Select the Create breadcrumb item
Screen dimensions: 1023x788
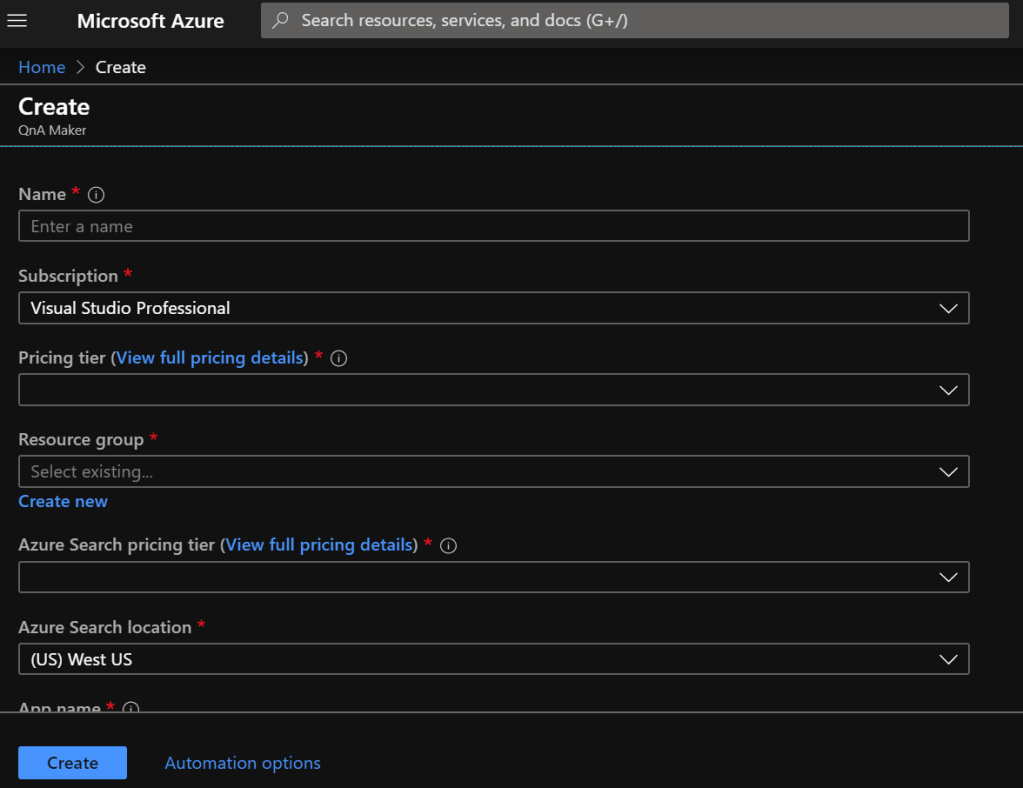(x=120, y=67)
